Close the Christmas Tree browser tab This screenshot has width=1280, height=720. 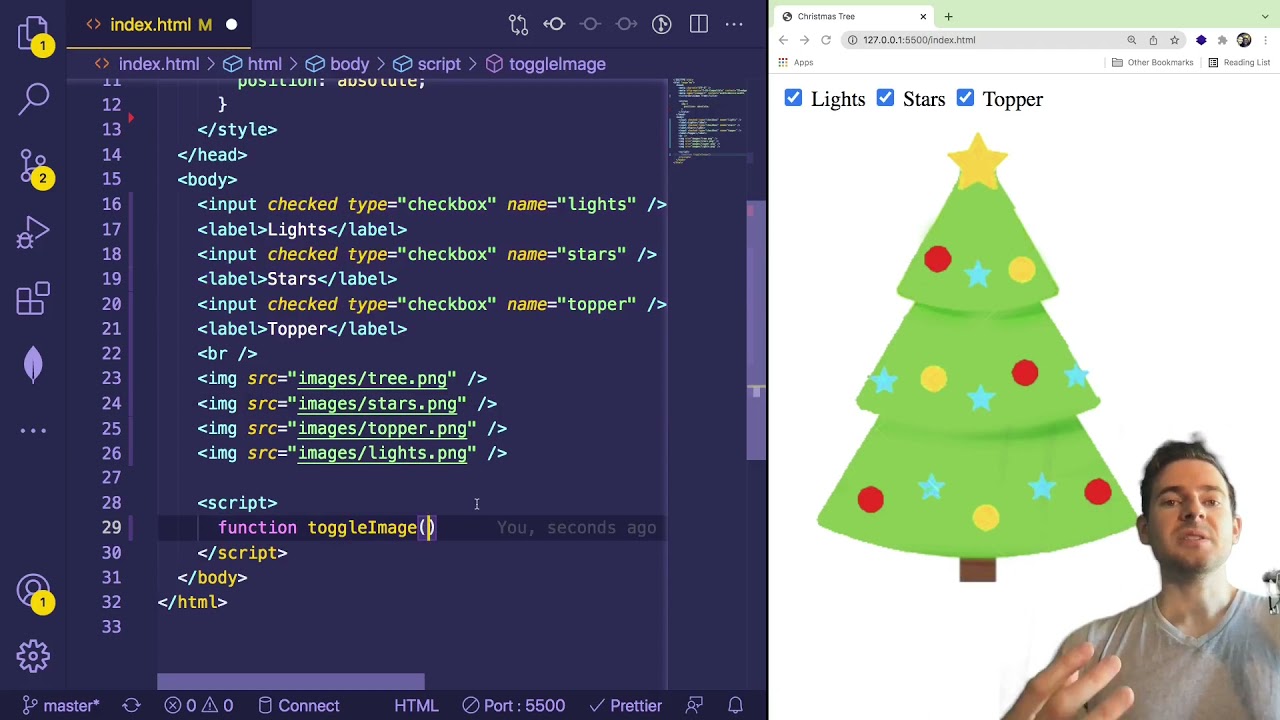pos(923,16)
